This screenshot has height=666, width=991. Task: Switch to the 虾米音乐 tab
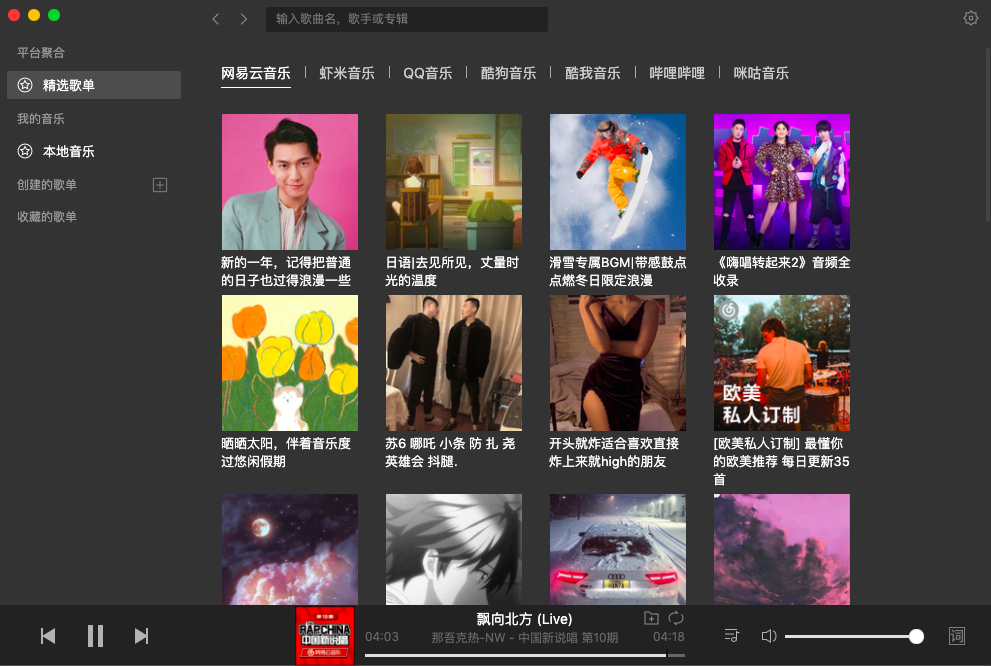click(347, 73)
